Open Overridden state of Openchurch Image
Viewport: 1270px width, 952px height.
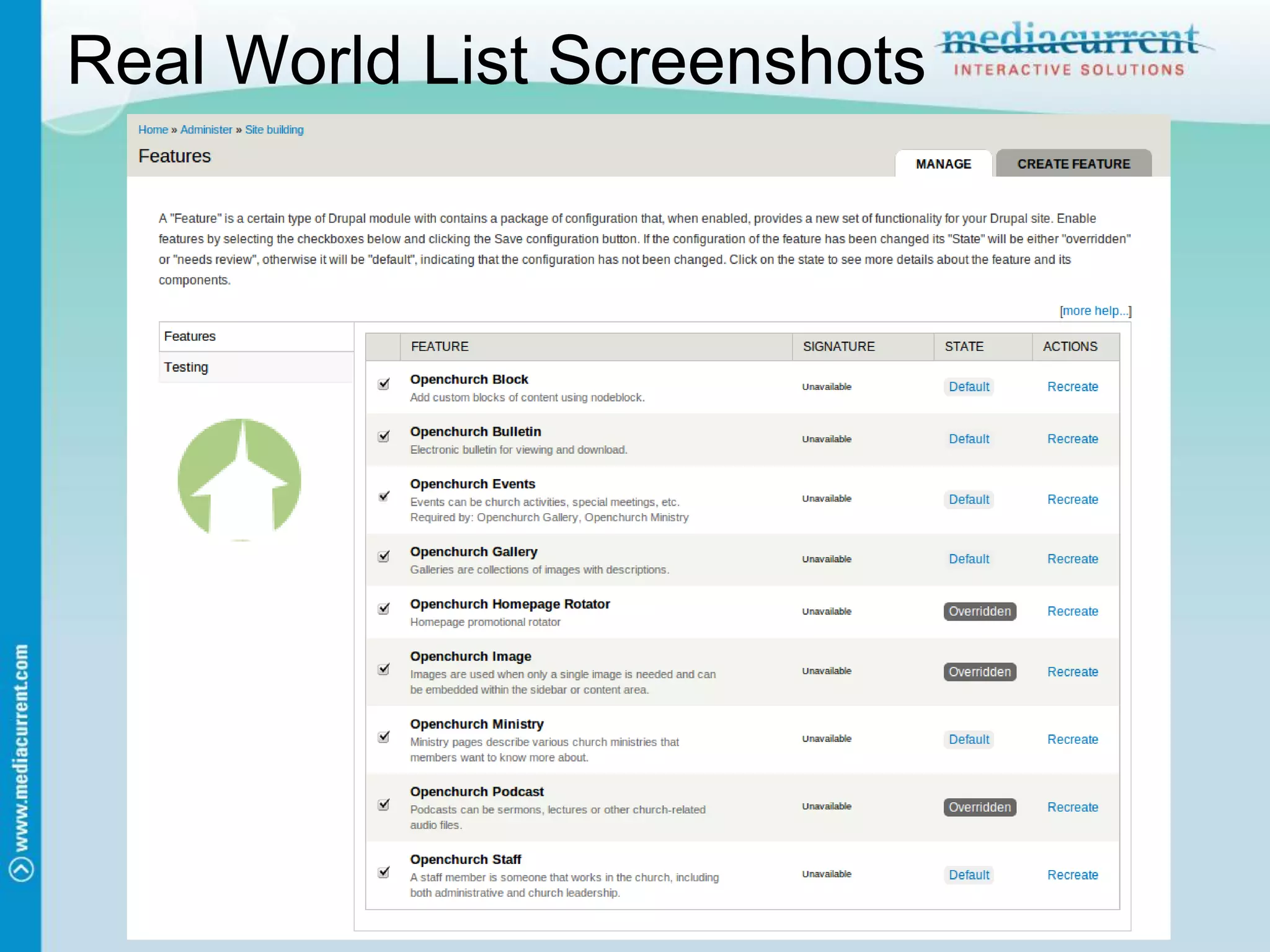[980, 672]
